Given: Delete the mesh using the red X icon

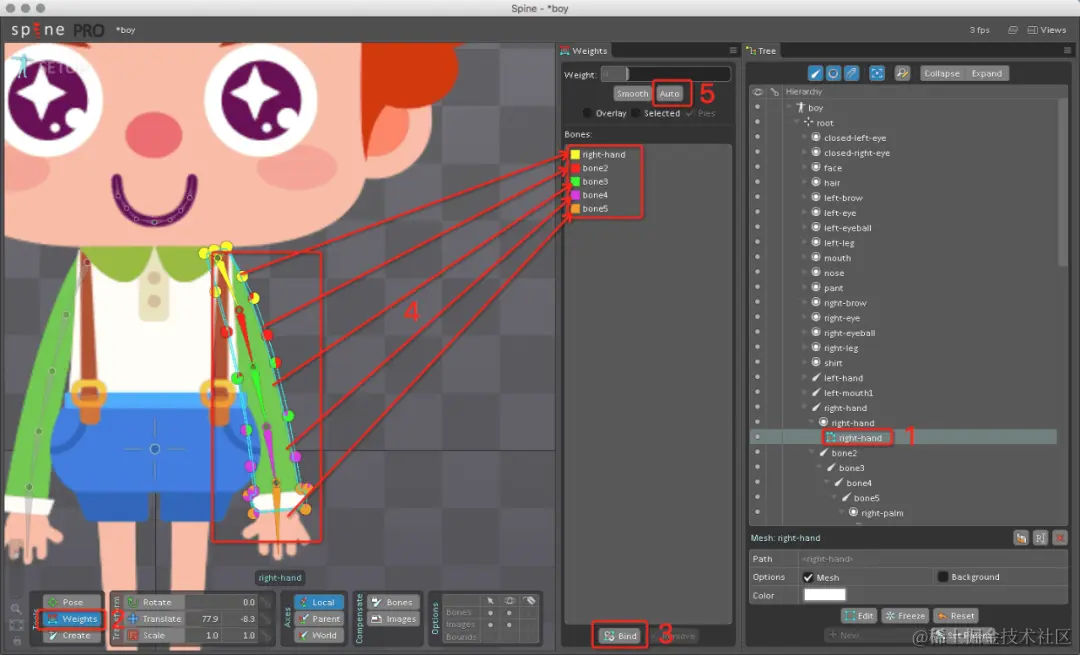Looking at the screenshot, I should coord(1060,538).
